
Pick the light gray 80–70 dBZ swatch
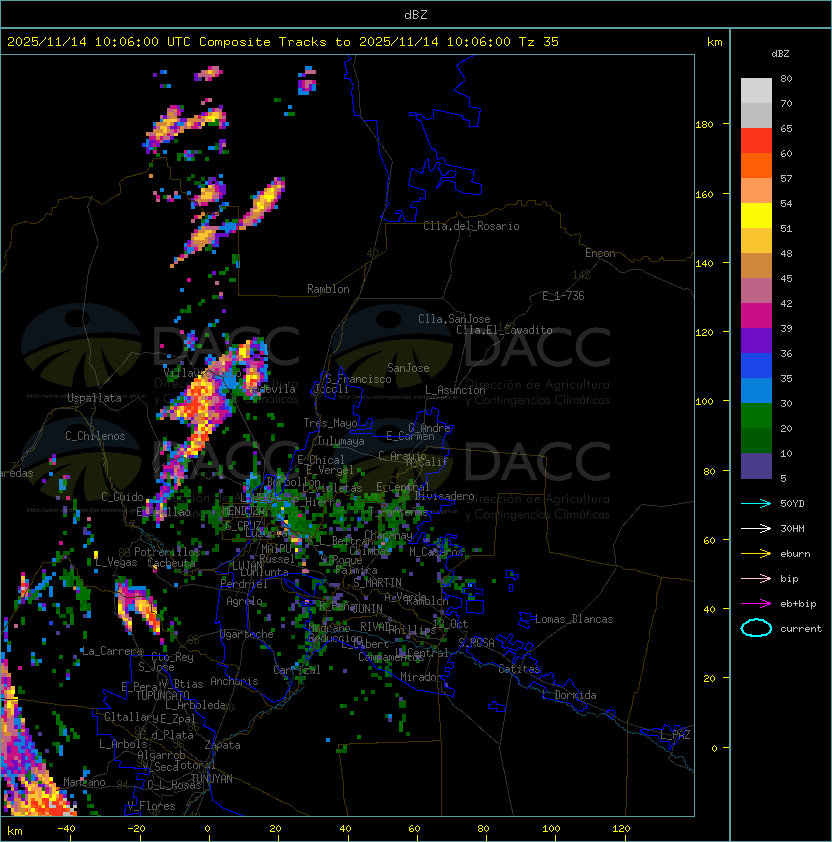pyautogui.click(x=756, y=90)
